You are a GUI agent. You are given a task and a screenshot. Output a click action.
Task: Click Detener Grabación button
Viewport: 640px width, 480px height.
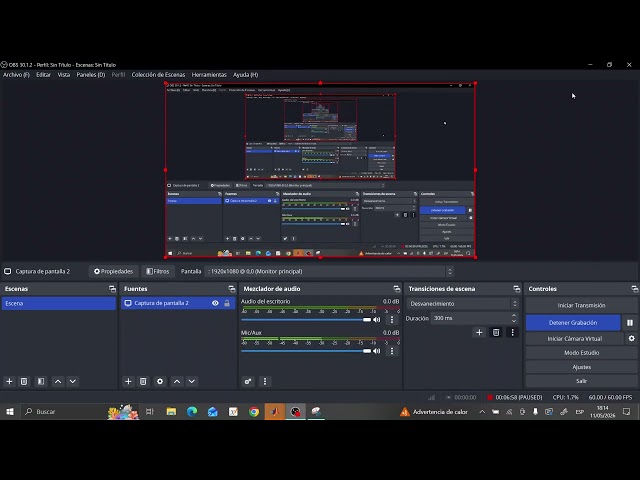(573, 322)
